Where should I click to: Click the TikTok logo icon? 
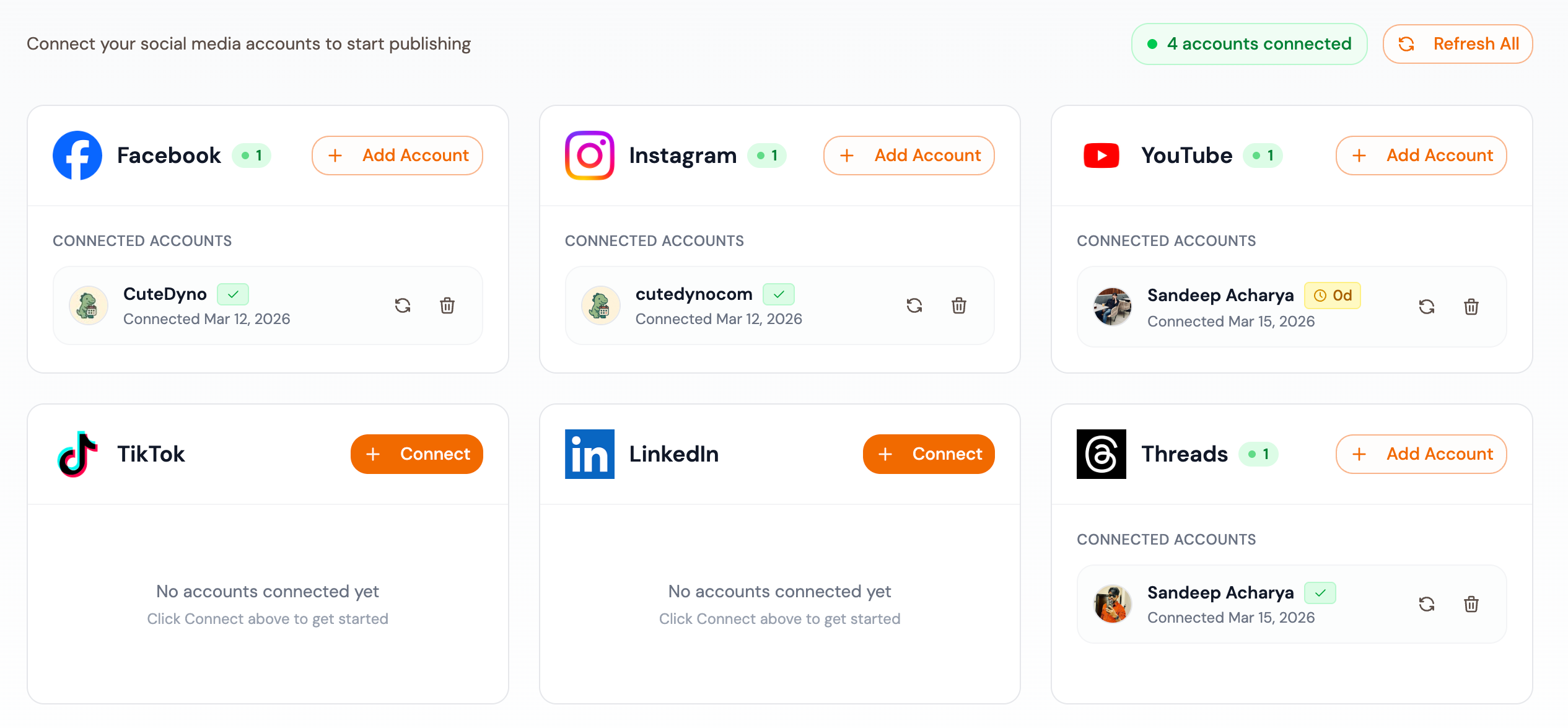pos(77,454)
